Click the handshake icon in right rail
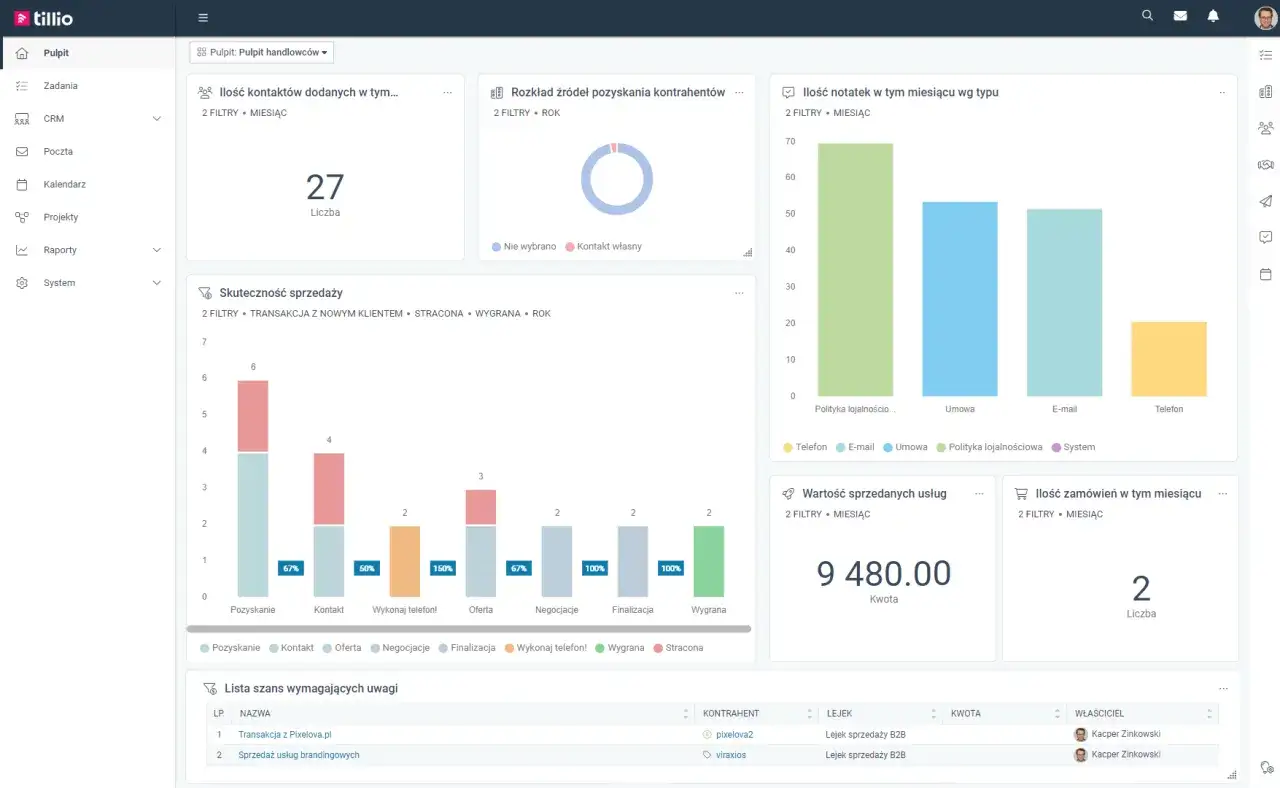This screenshot has height=788, width=1280. pyautogui.click(x=1265, y=165)
